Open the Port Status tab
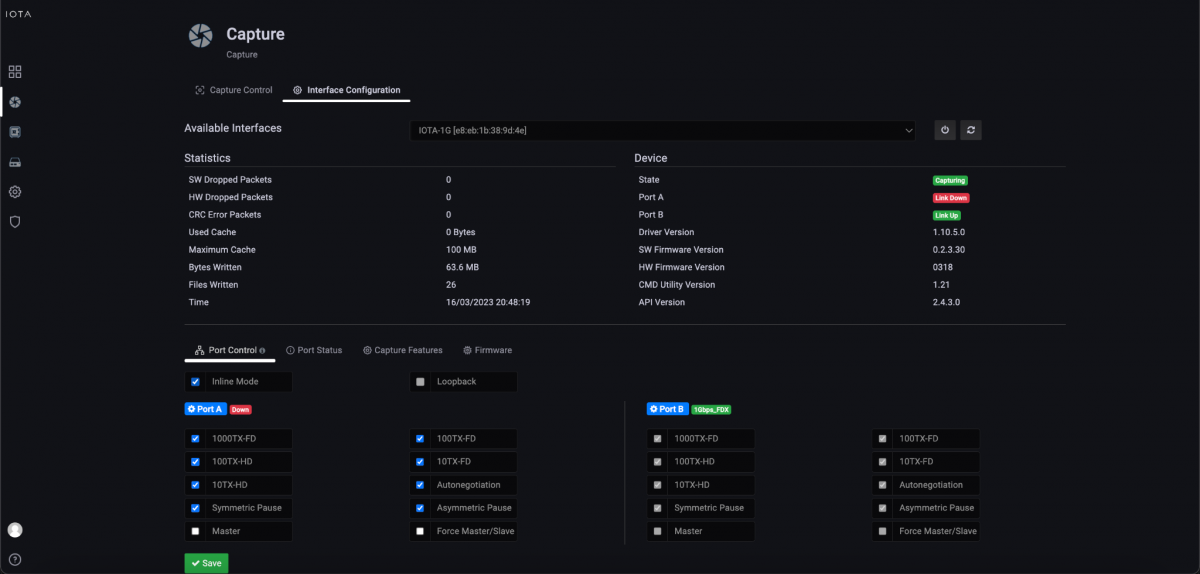The image size is (1200, 574). point(314,350)
